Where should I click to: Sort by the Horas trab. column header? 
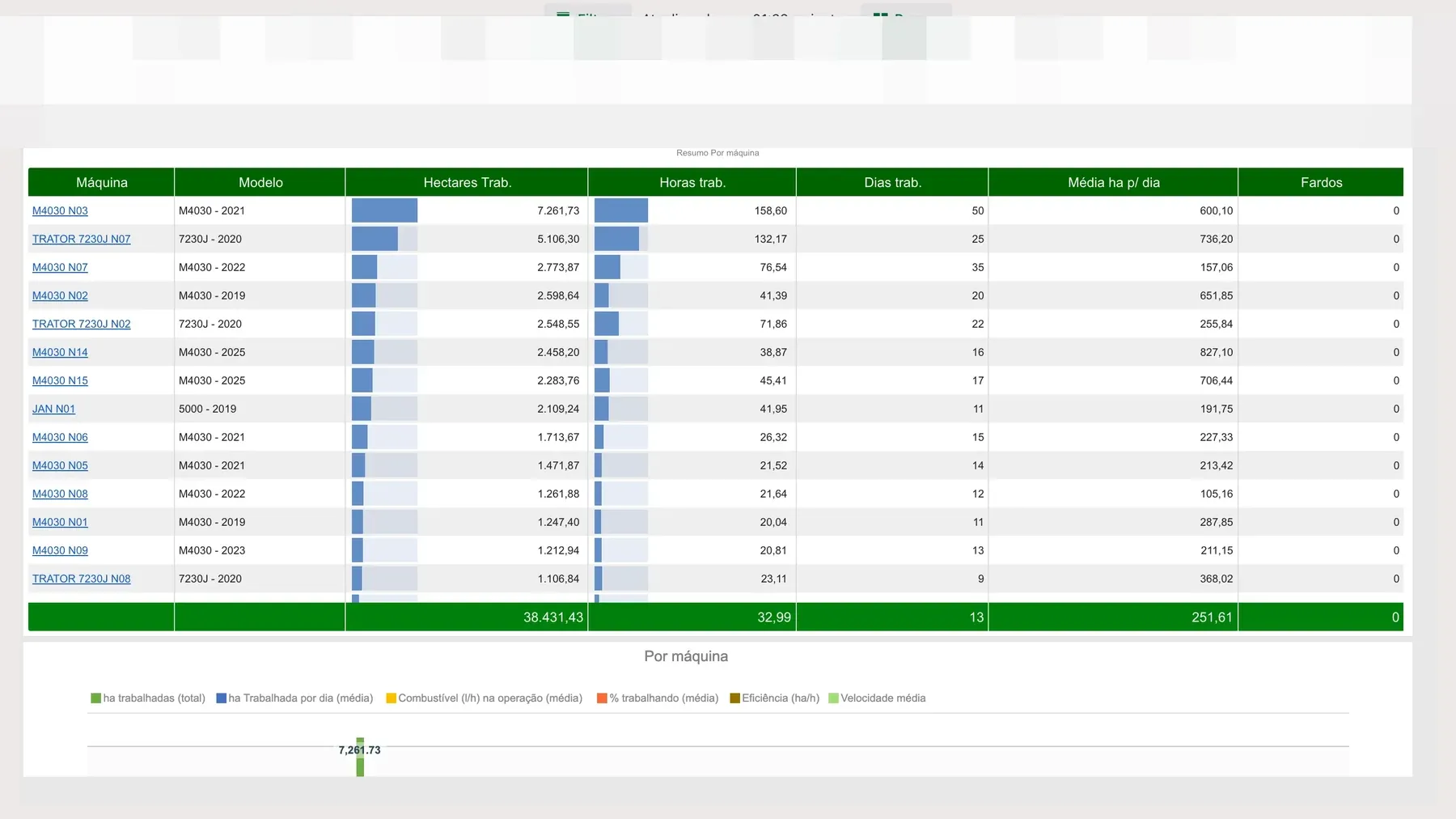point(692,182)
